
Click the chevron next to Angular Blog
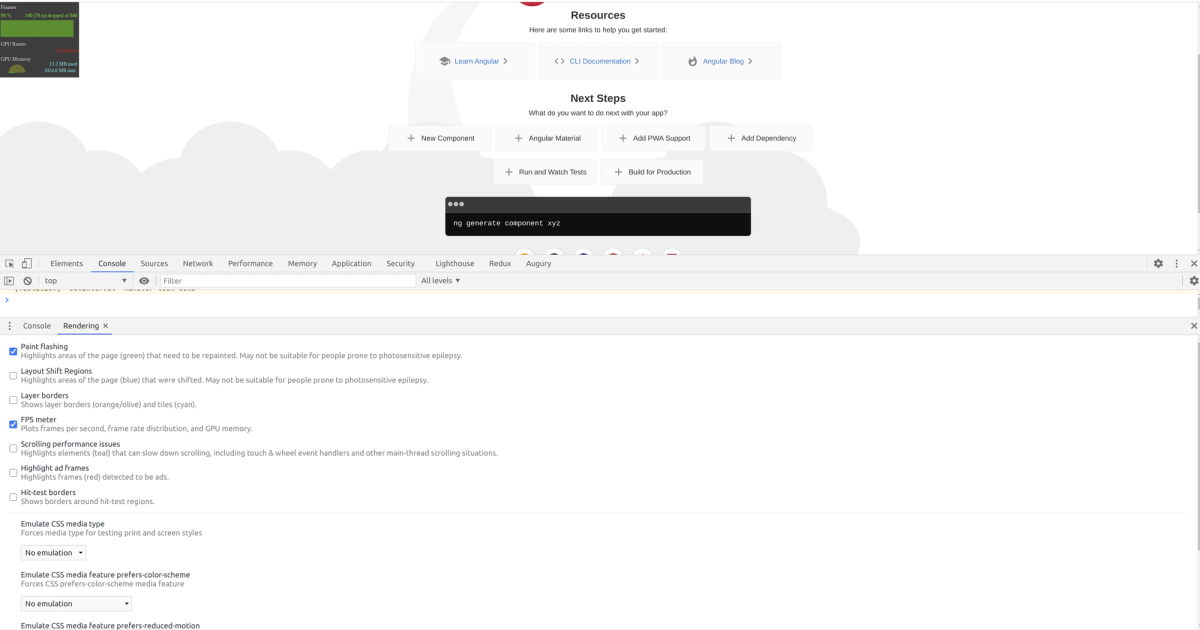pos(750,61)
